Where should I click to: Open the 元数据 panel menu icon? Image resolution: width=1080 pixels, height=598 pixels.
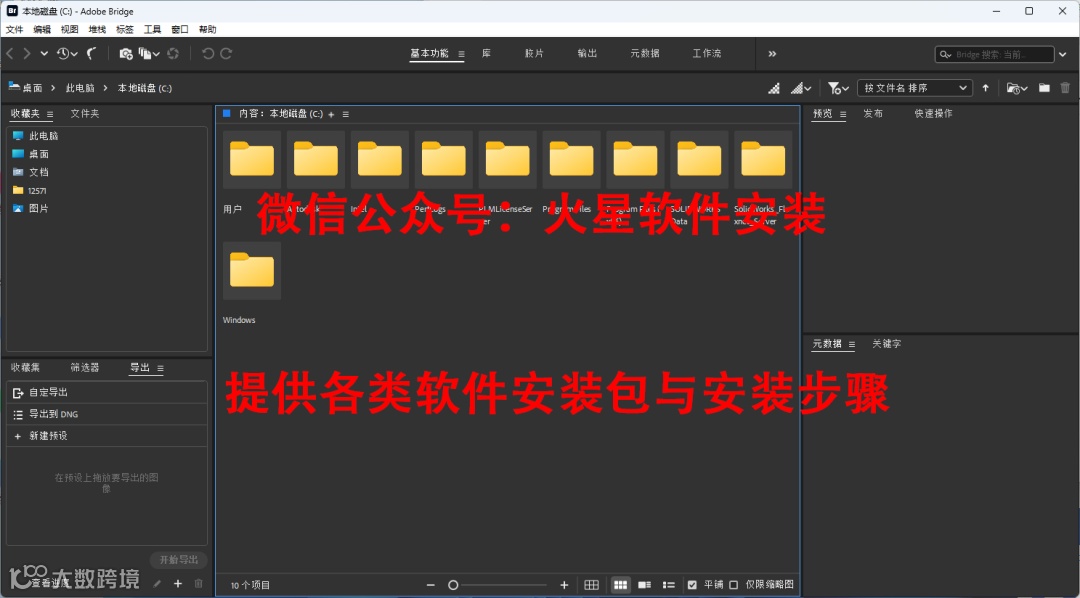coord(852,344)
